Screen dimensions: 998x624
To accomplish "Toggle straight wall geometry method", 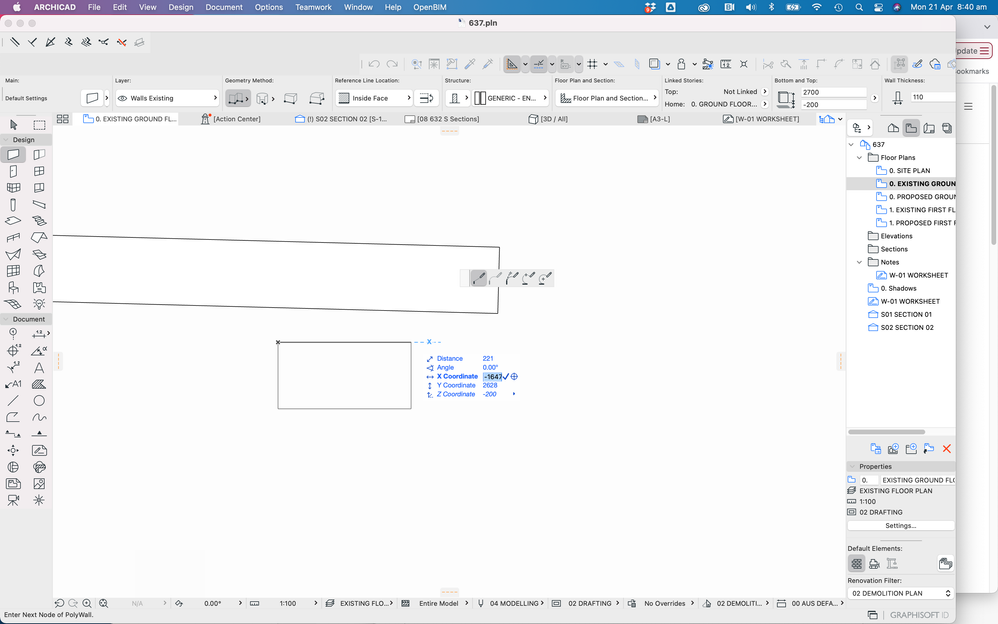I will pyautogui.click(x=237, y=98).
